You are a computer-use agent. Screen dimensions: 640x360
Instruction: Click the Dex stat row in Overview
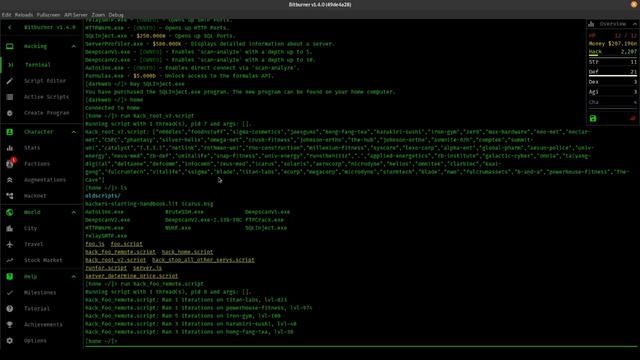click(x=613, y=82)
